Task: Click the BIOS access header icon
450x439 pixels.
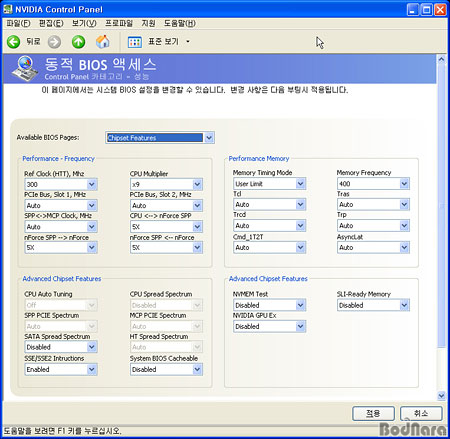Action: coord(25,68)
